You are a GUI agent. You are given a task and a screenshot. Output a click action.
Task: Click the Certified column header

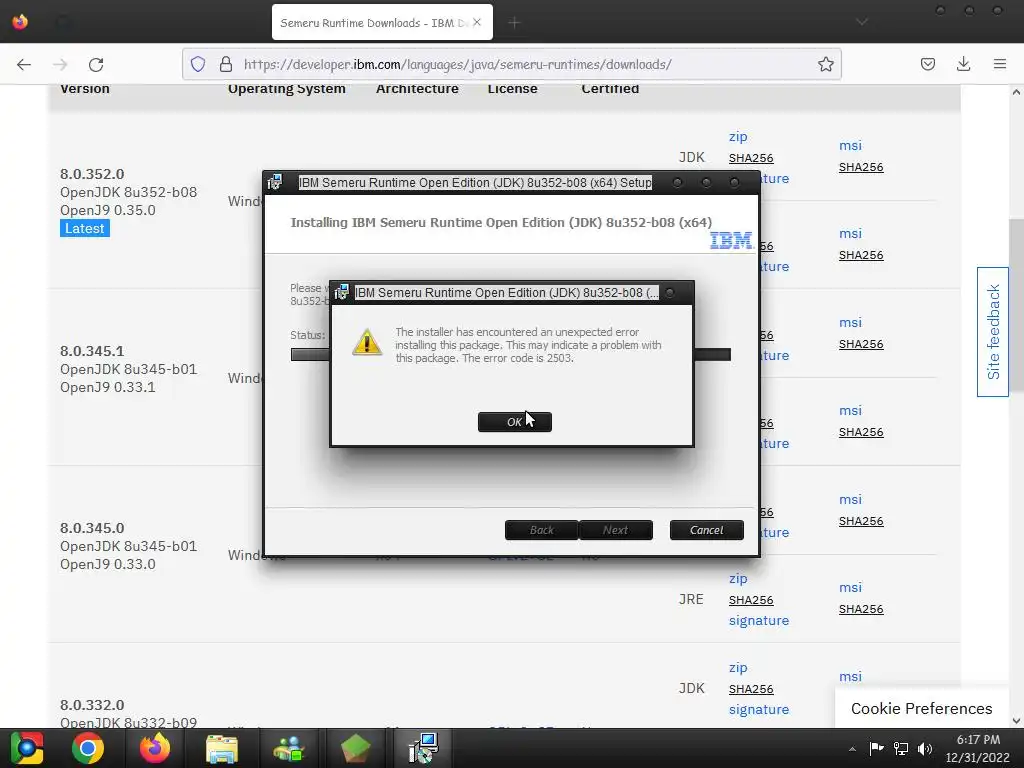coord(611,89)
